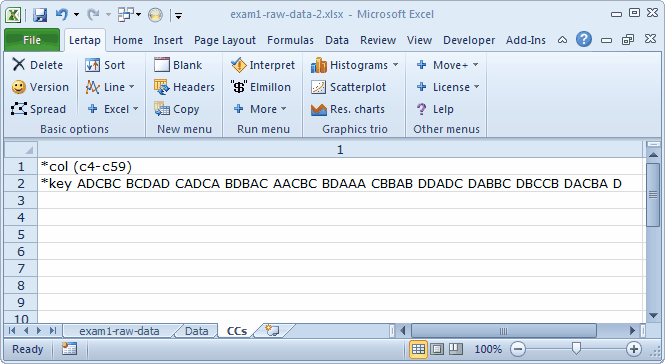Open the Line dropdown arrow

[x=132, y=87]
